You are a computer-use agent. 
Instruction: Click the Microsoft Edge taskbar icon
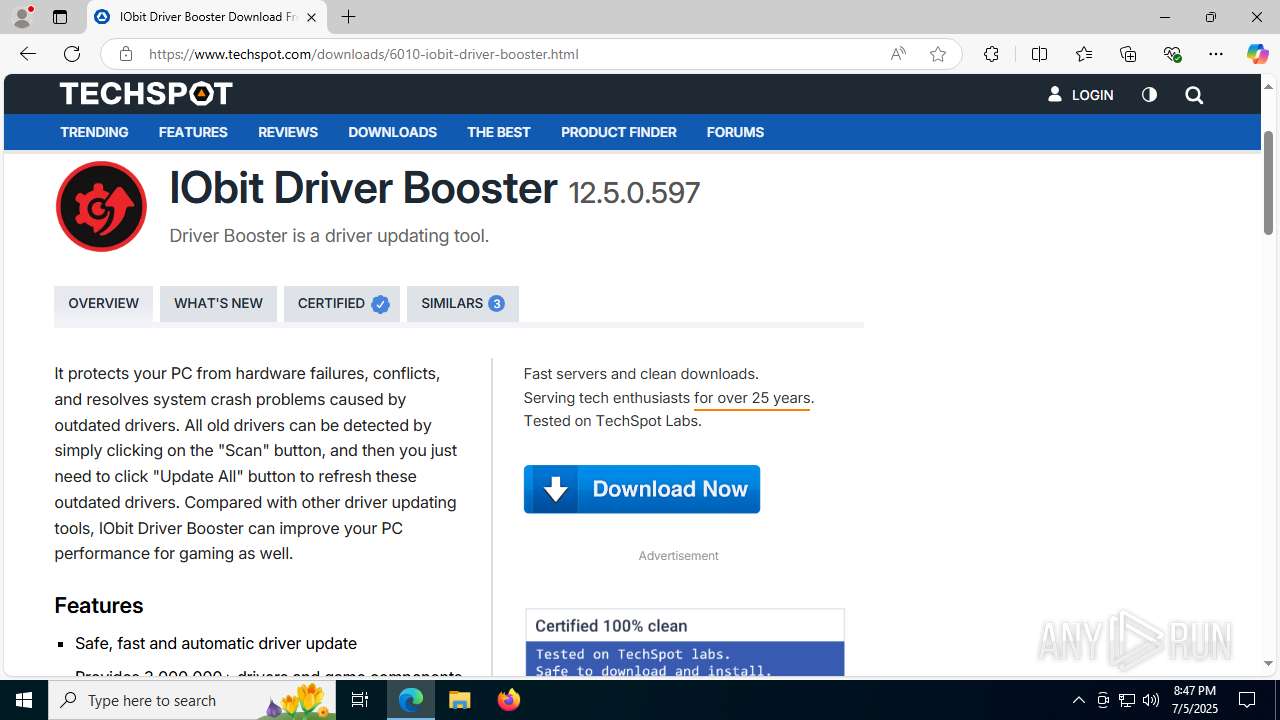411,700
